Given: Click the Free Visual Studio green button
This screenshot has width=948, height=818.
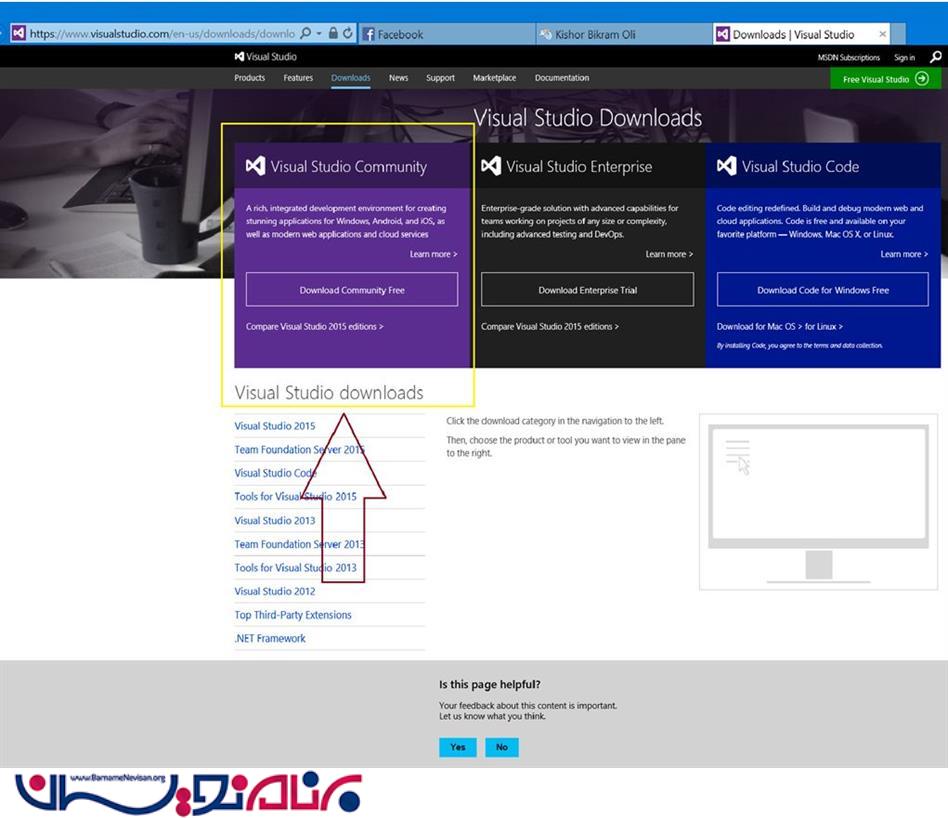Looking at the screenshot, I should pyautogui.click(x=885, y=79).
